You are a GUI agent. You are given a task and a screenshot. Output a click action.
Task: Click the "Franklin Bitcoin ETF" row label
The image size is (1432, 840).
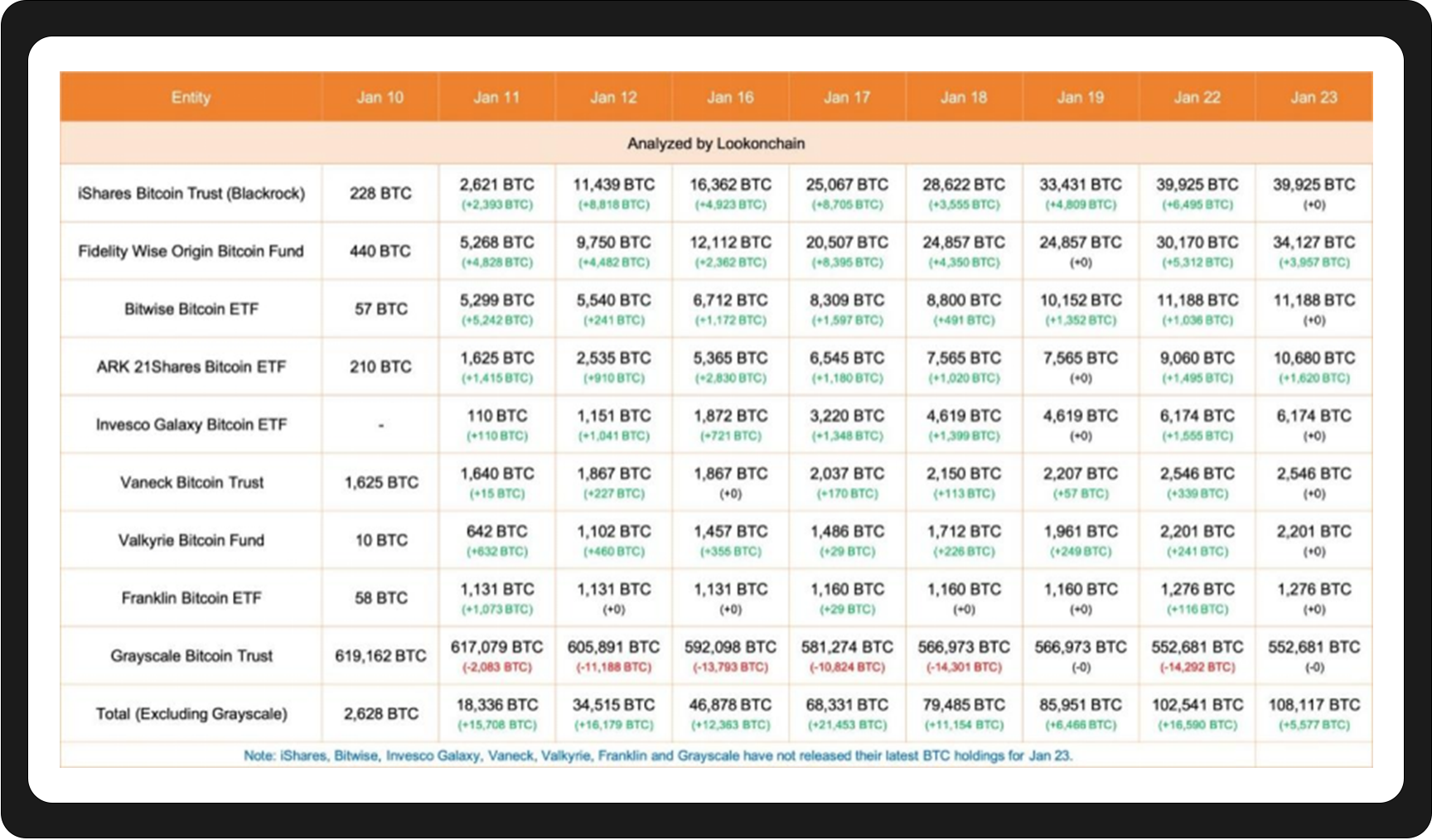tap(191, 597)
